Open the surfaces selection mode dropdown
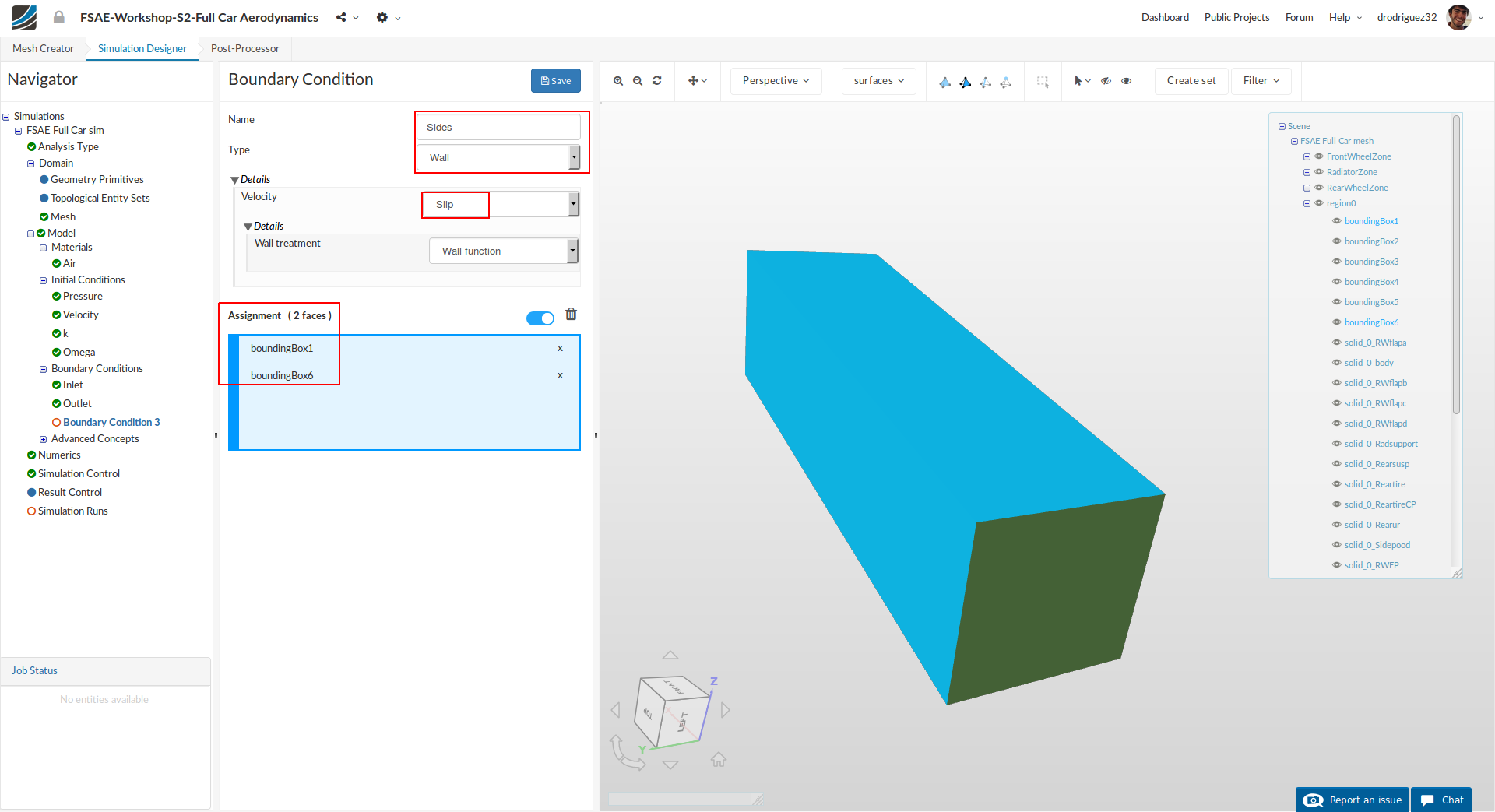Viewport: 1495px width, 812px height. [879, 81]
